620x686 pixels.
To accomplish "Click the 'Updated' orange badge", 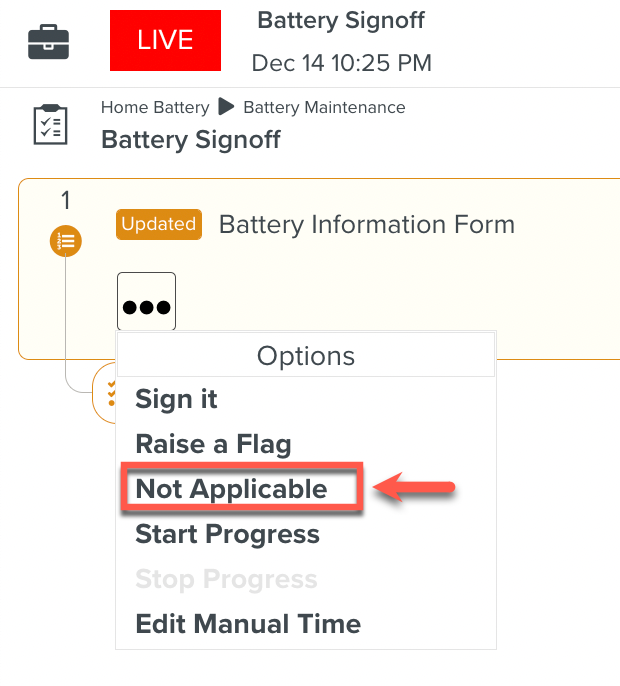I will 159,224.
